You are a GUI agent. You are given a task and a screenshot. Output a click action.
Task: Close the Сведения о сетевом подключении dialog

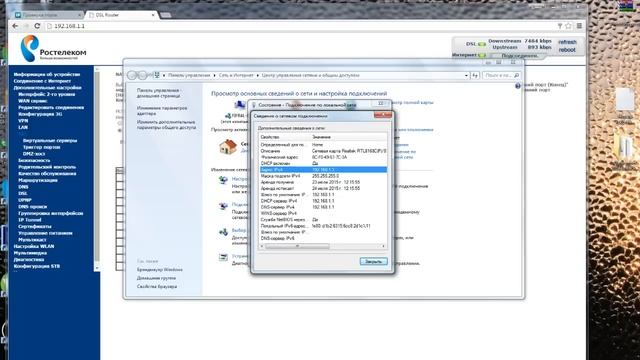[x=382, y=116]
